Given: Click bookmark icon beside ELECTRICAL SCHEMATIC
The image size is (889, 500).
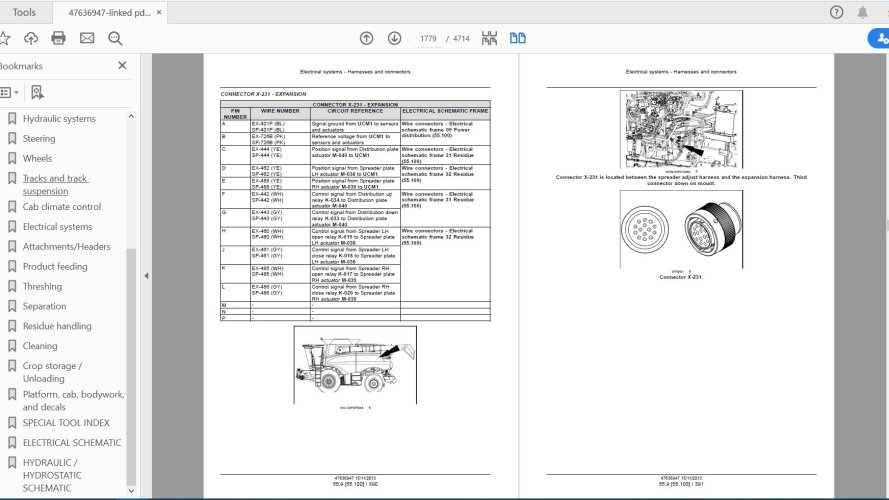Looking at the screenshot, I should coord(11,442).
